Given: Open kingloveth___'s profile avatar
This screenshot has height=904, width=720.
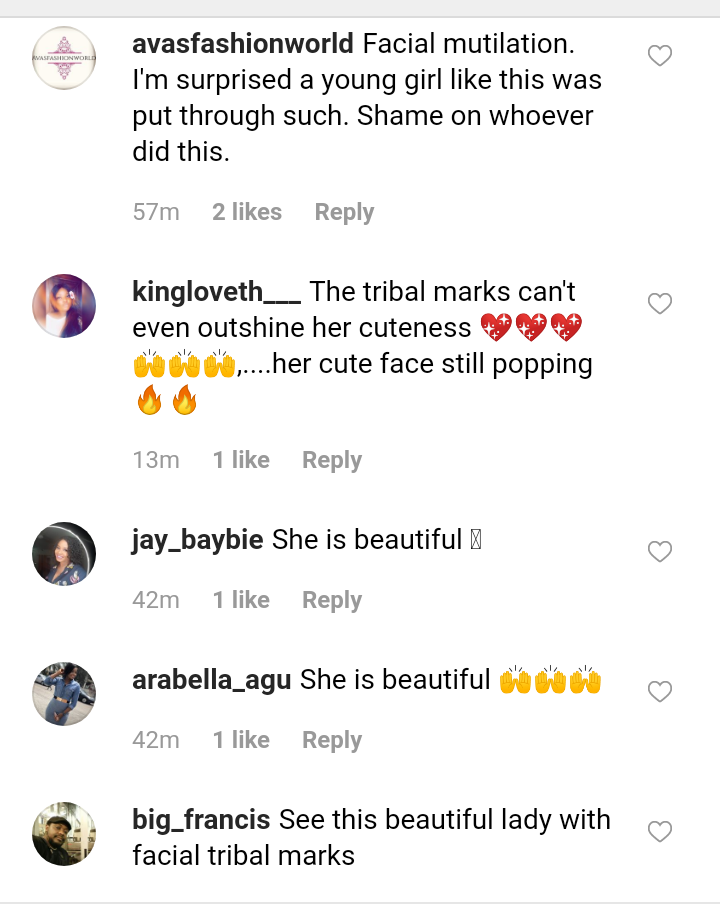Looking at the screenshot, I should [x=64, y=306].
